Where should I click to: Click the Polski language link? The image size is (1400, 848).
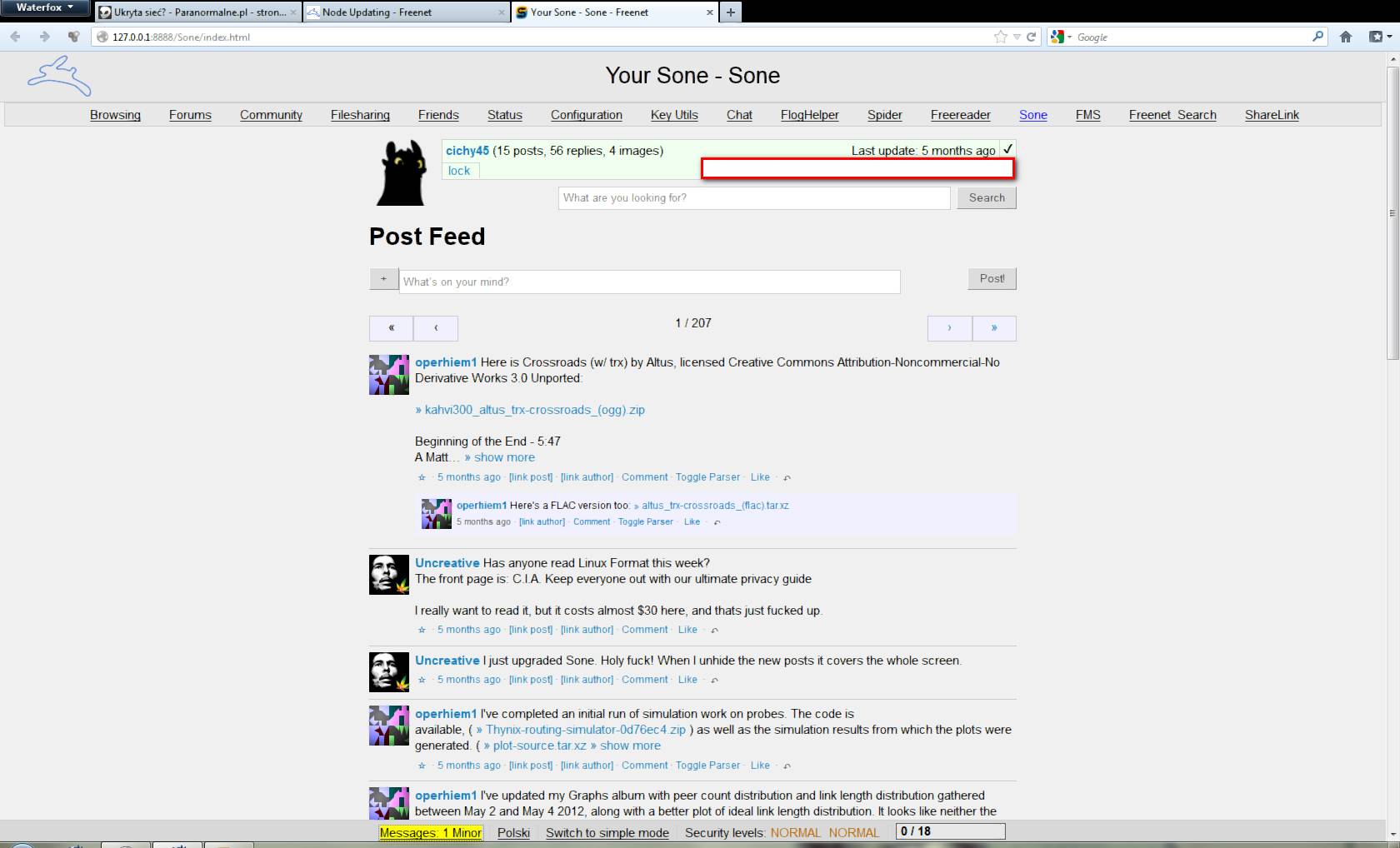[x=513, y=832]
